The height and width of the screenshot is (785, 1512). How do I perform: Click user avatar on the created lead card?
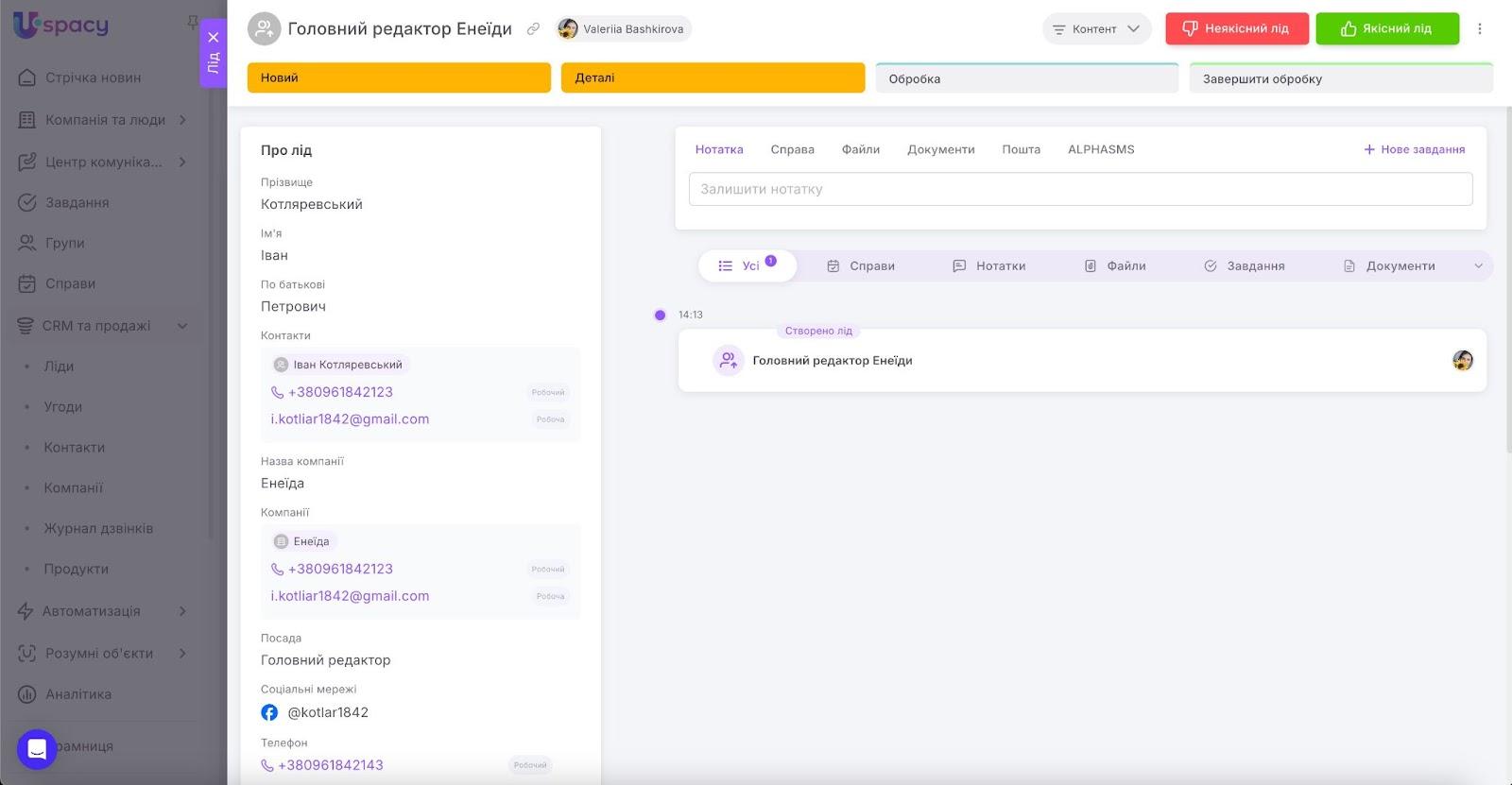1462,360
